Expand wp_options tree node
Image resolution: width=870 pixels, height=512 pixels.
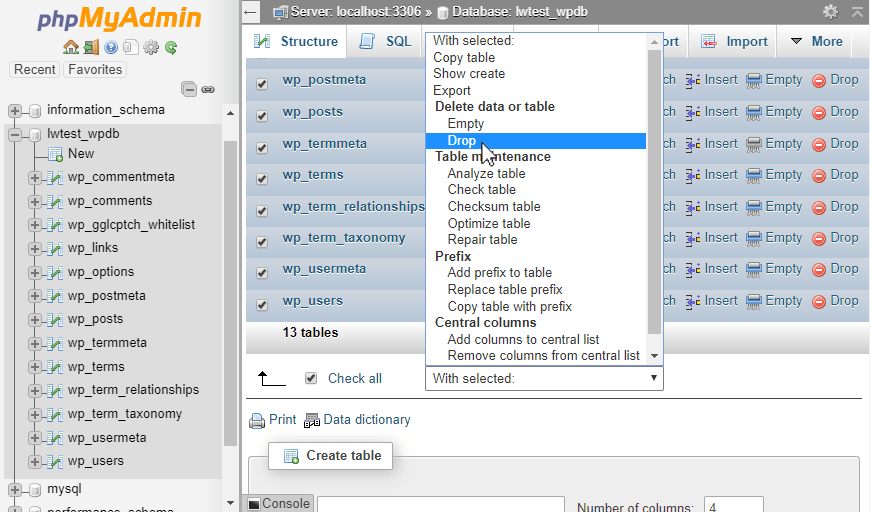tap(34, 272)
